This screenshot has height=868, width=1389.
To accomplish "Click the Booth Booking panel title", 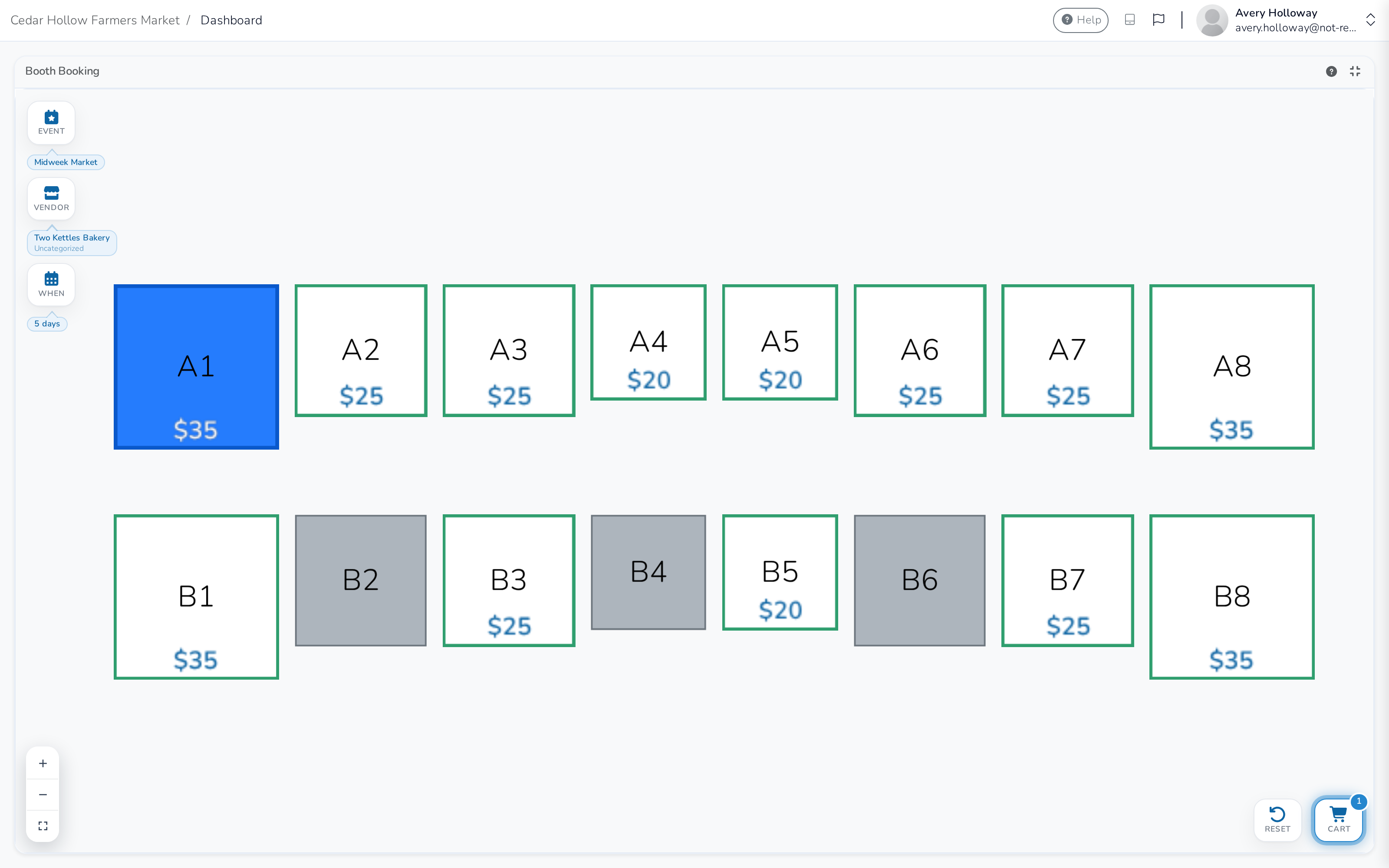I will pyautogui.click(x=62, y=71).
